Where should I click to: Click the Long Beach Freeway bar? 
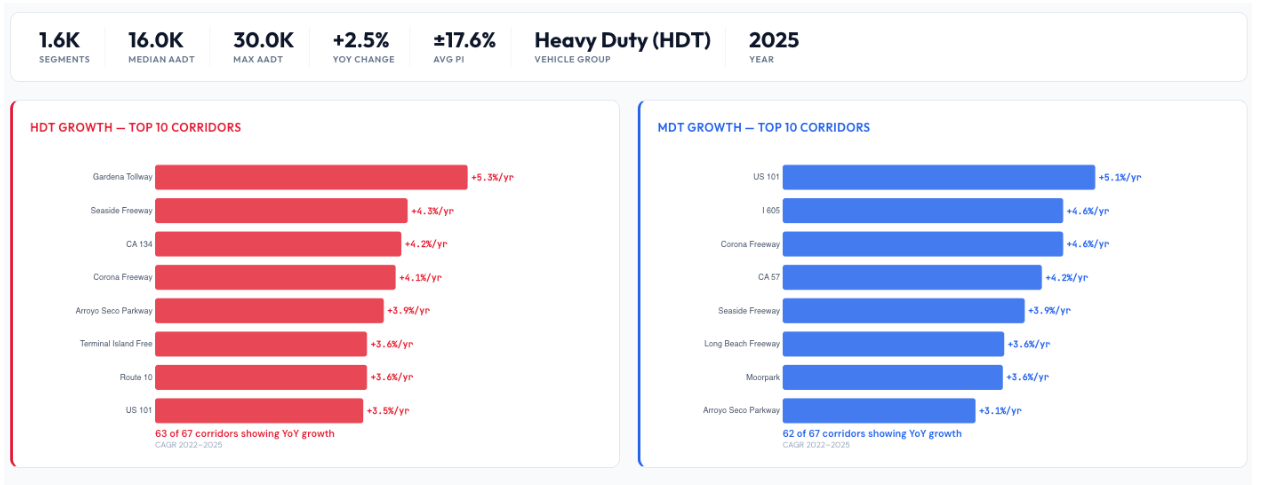pyautogui.click(x=893, y=344)
